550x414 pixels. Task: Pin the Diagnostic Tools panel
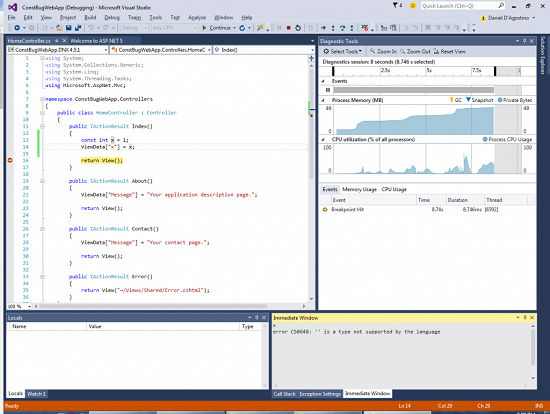click(x=525, y=41)
